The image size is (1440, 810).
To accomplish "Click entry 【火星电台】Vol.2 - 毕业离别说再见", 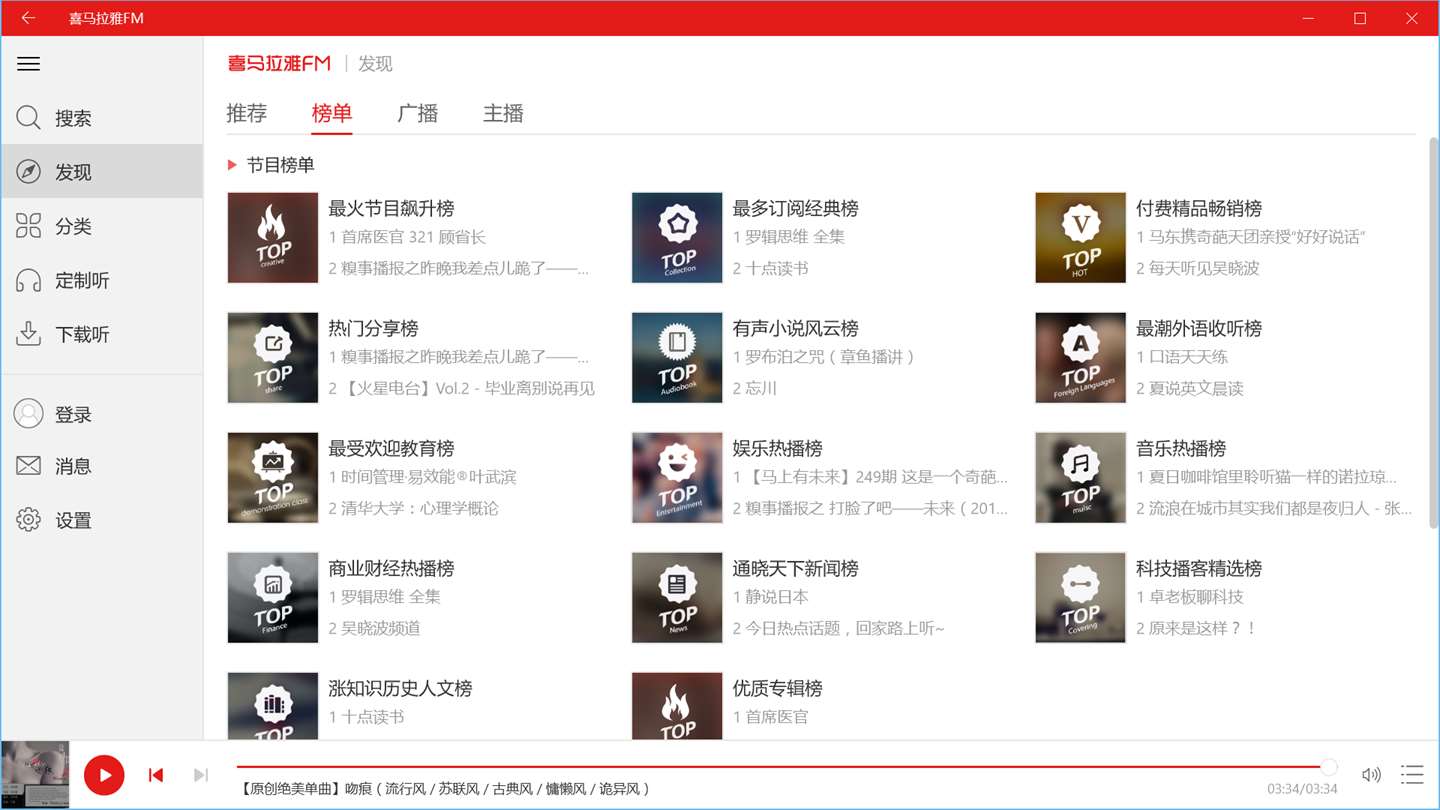I will pyautogui.click(x=461, y=388).
